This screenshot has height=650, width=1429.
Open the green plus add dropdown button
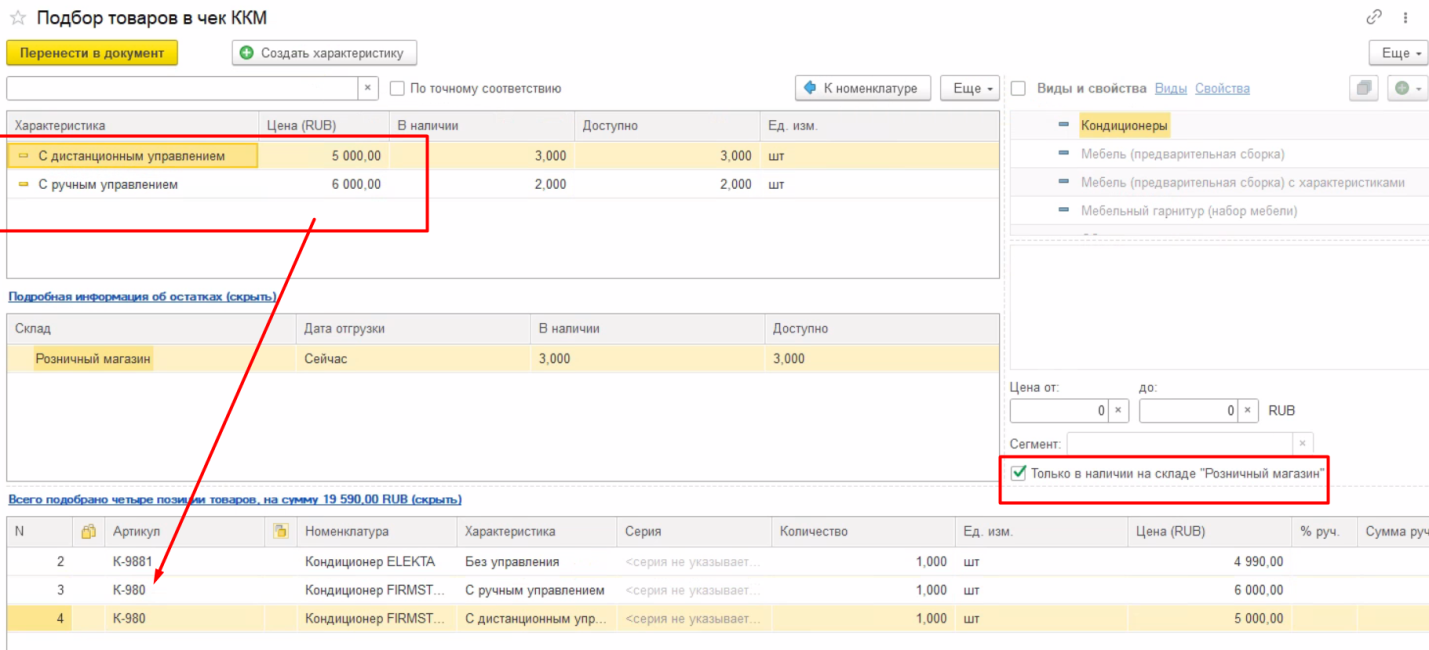[1408, 88]
